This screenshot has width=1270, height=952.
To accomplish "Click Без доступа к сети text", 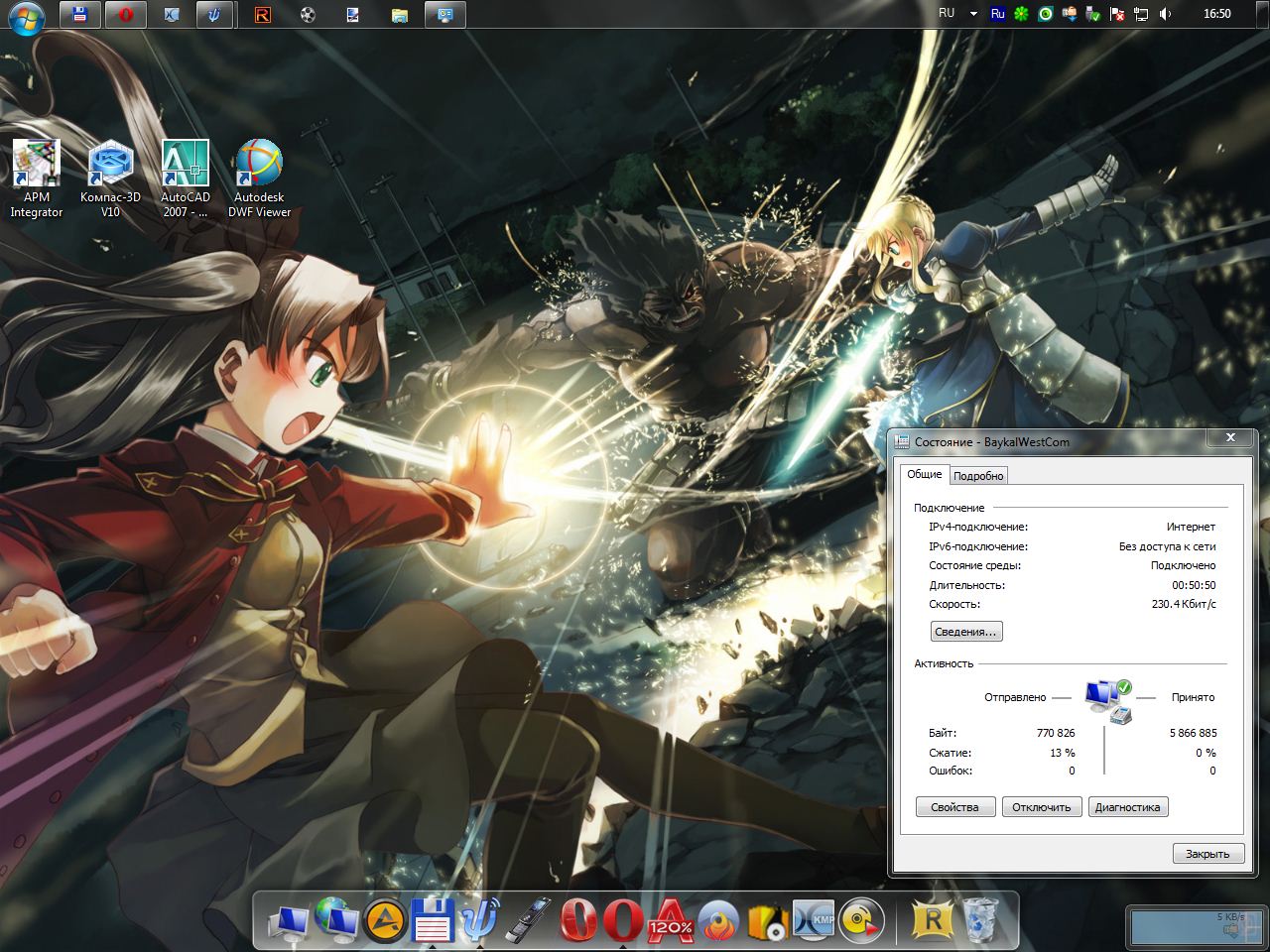I will click(x=1167, y=546).
